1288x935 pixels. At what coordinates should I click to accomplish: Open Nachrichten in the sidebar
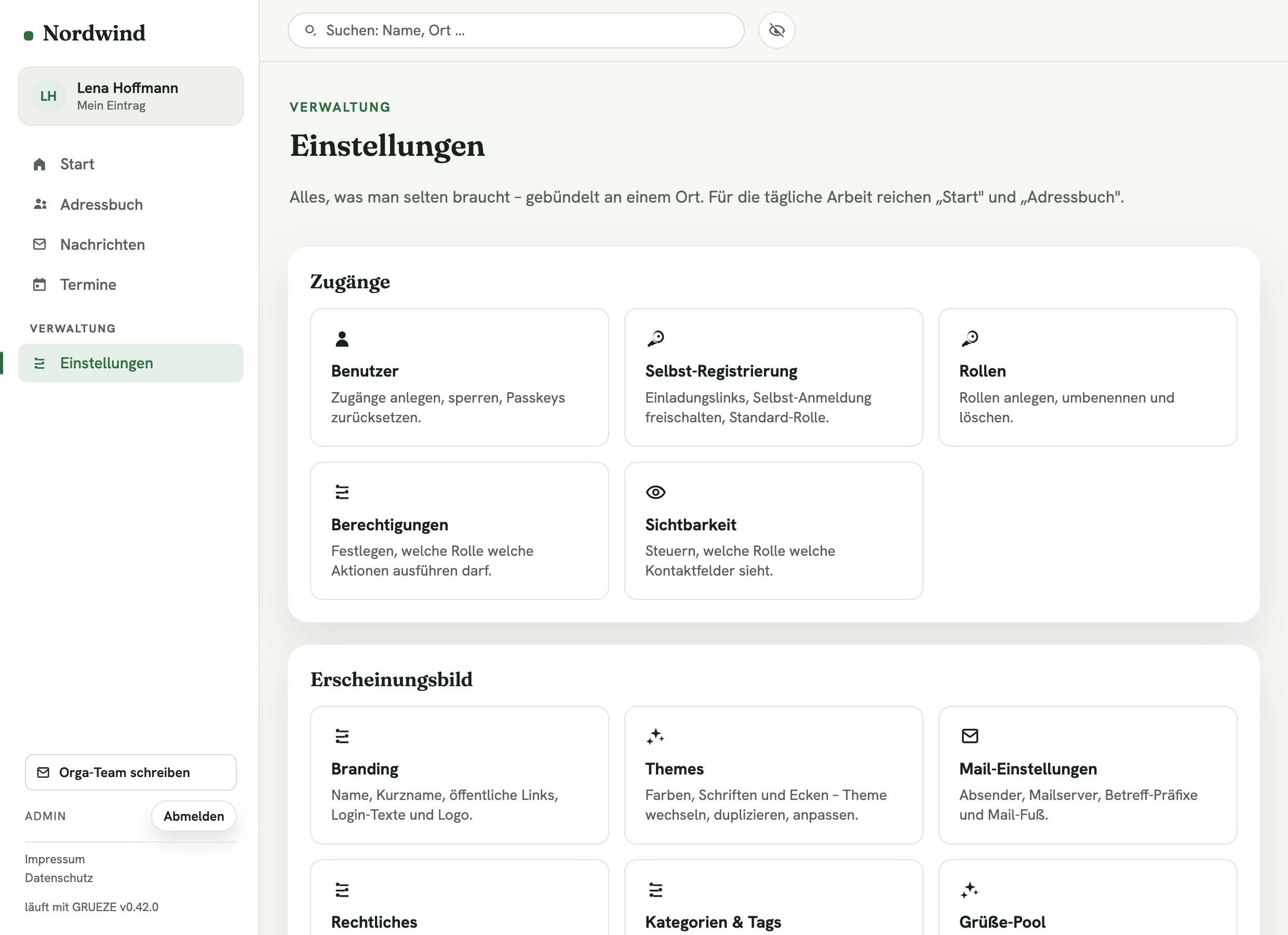[130, 244]
